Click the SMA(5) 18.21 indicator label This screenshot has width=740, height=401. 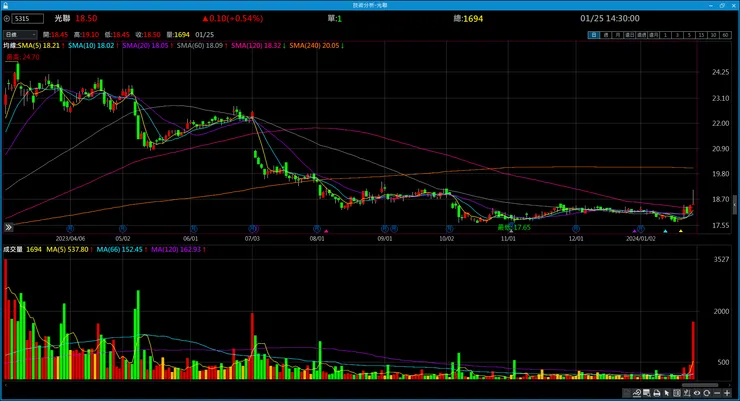click(39, 46)
